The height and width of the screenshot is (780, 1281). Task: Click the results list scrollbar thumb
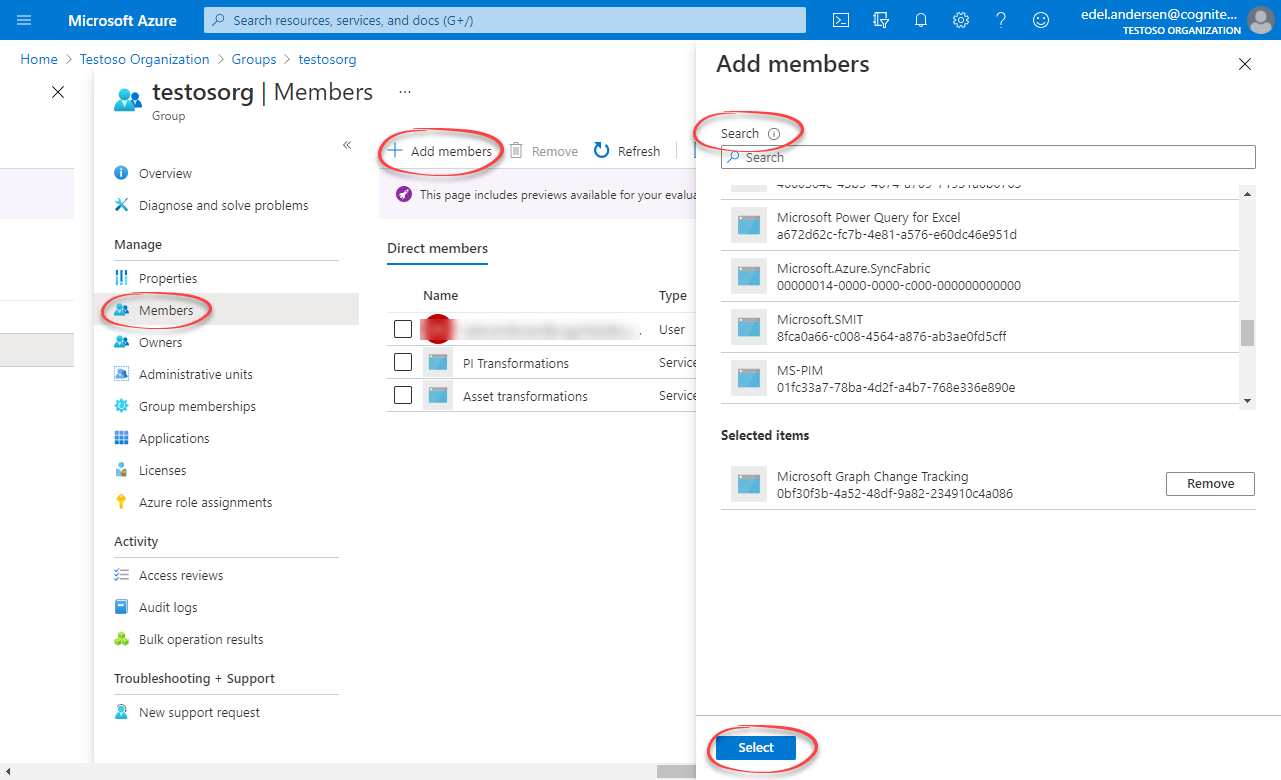pos(1247,333)
